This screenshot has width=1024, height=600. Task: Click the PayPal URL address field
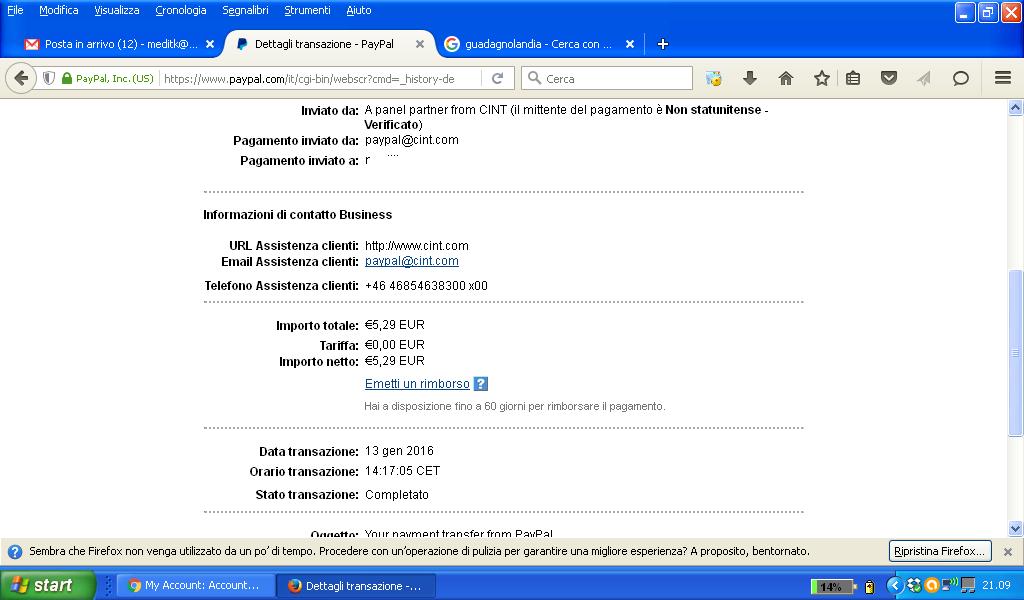[x=320, y=78]
